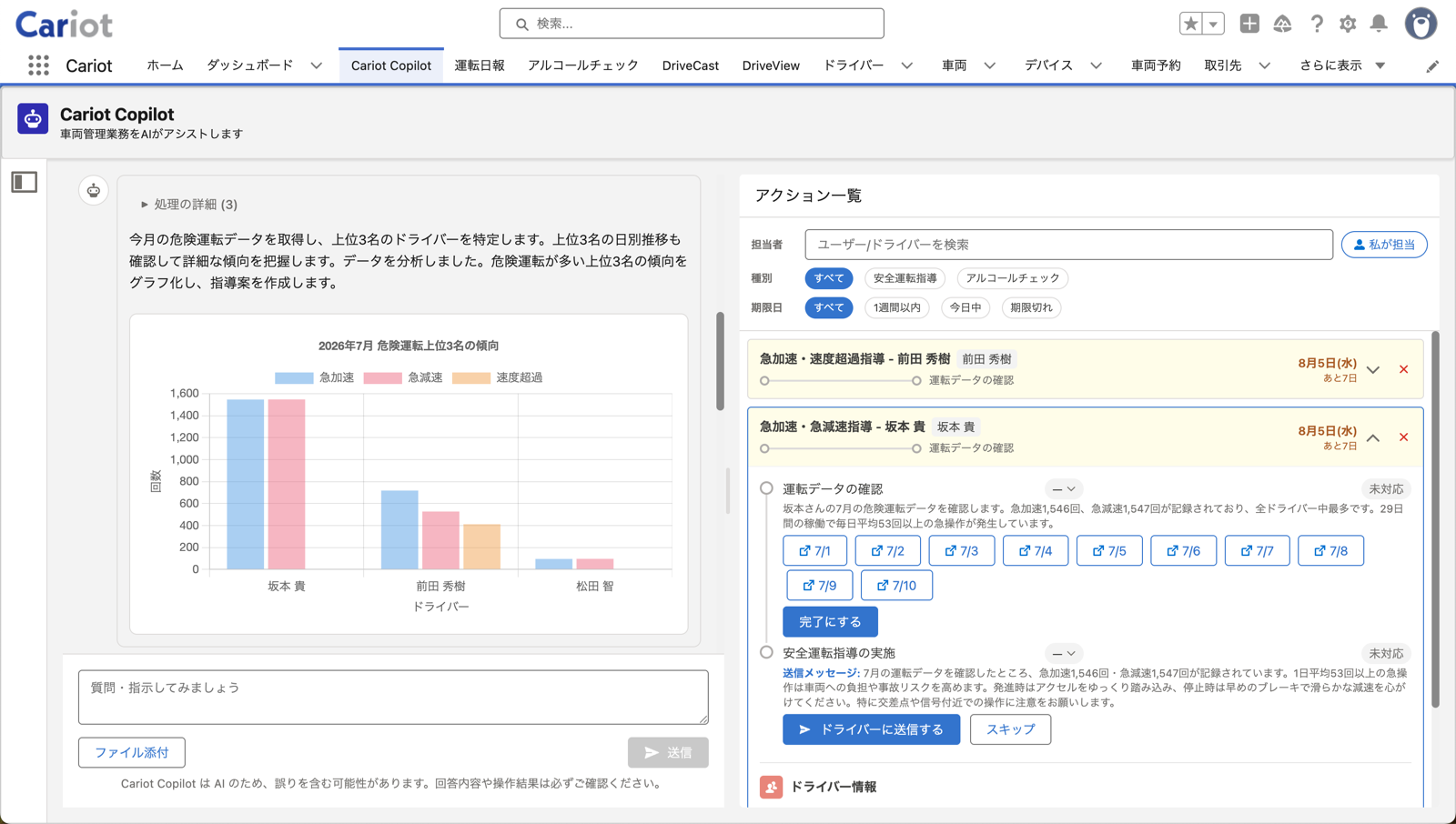
Task: Click the スキップ button
Action: point(1010,729)
